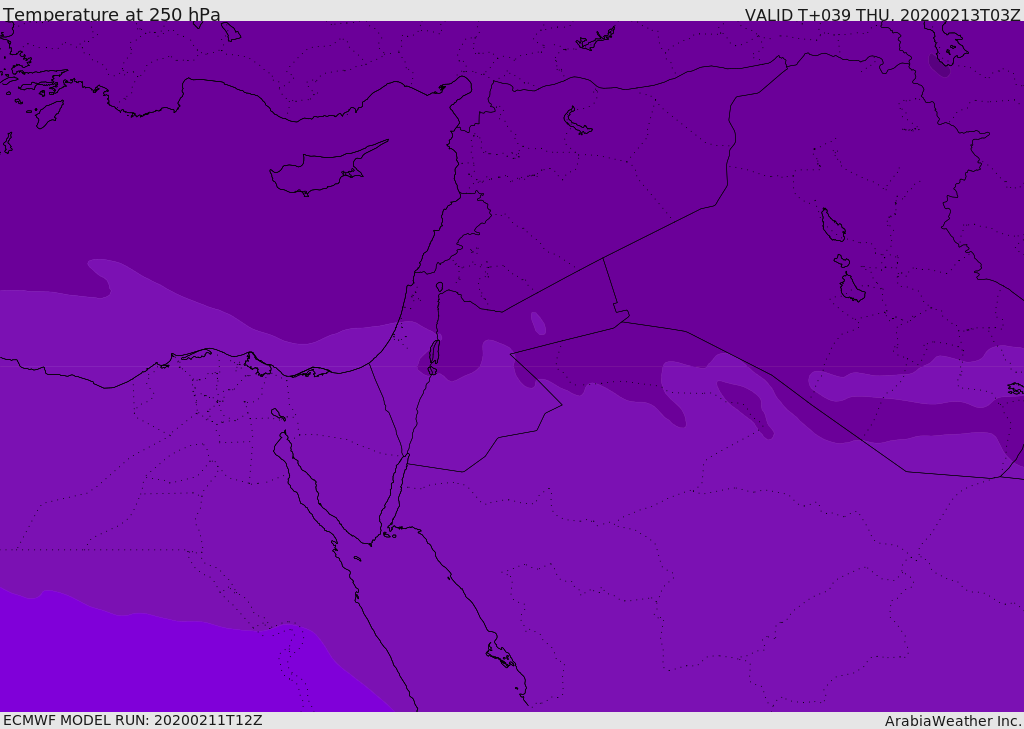Click the island of Cyprus on the map
Viewport: 1024px width, 729px height.
(x=327, y=169)
